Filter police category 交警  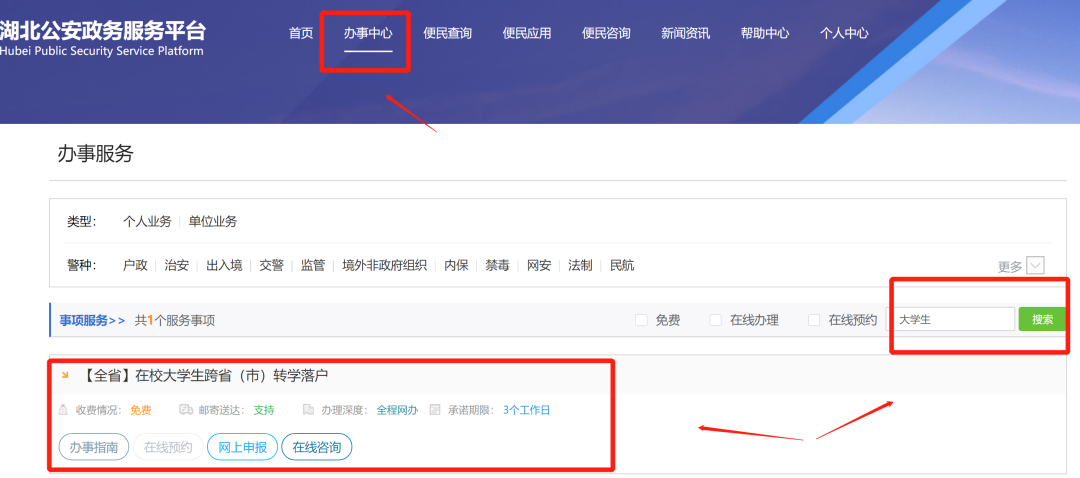(x=271, y=265)
